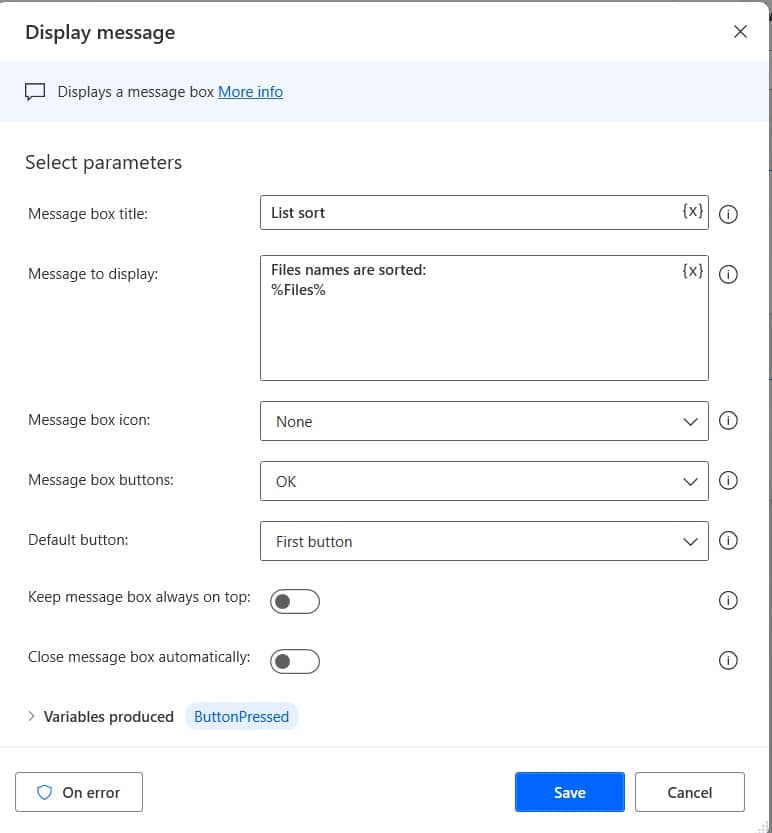Insert variable in Message to display field

pyautogui.click(x=692, y=271)
